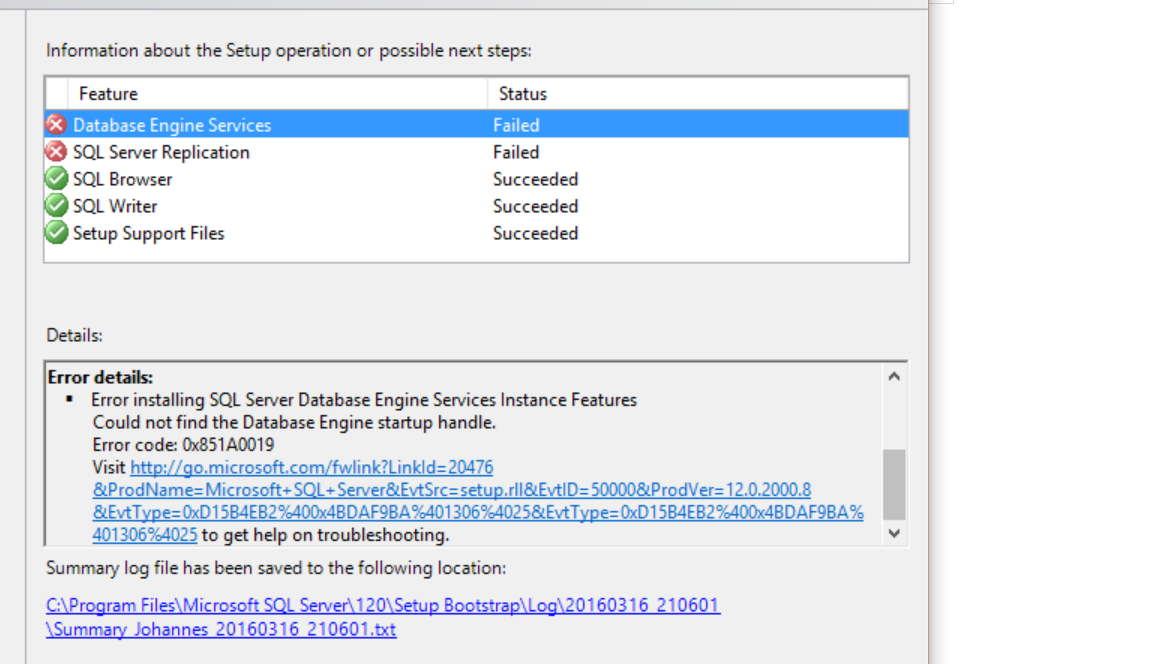Click the Error code 0x851A0019 text
The image size is (1152, 664).
point(183,445)
